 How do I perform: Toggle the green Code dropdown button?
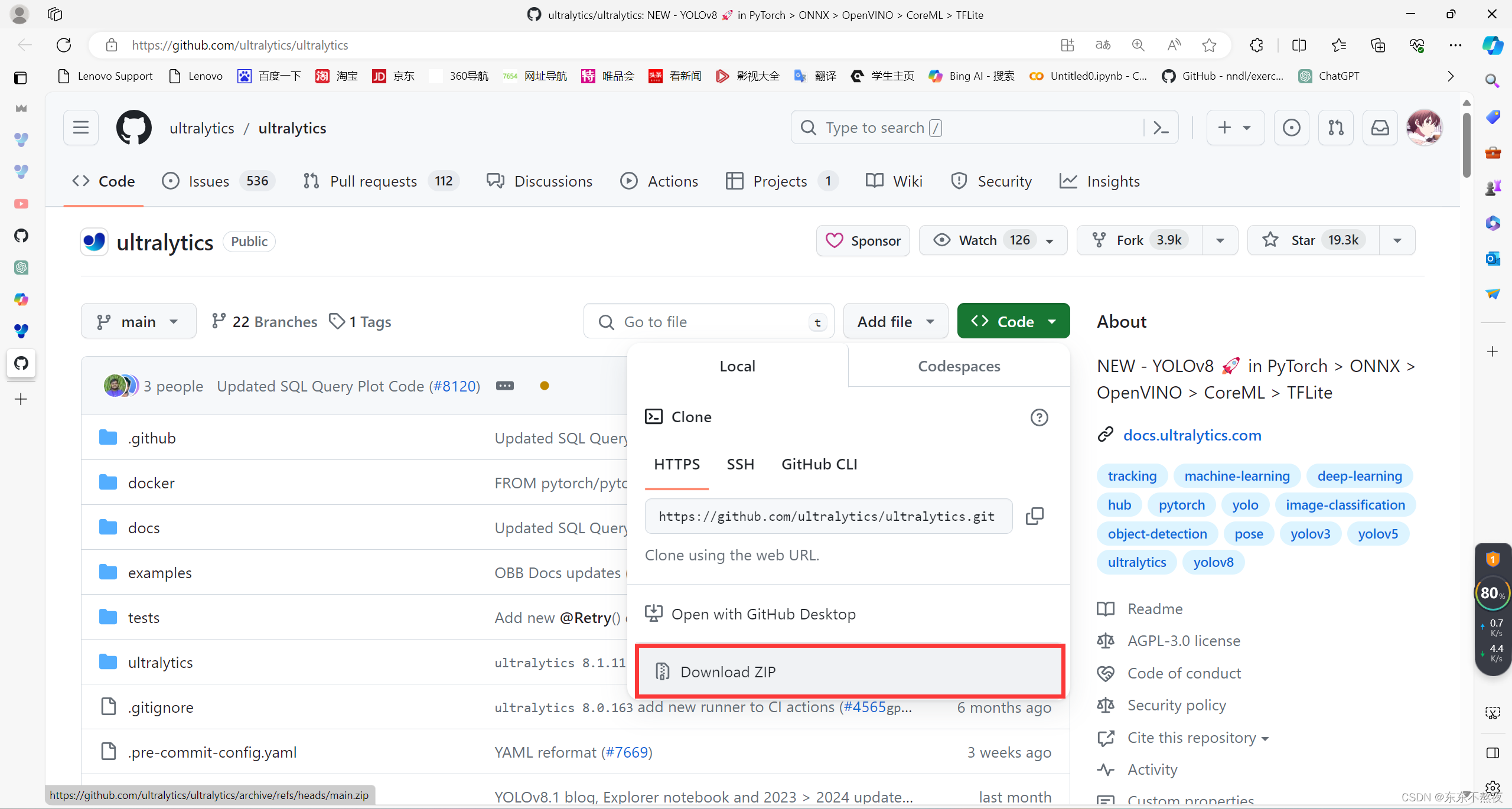point(1014,321)
